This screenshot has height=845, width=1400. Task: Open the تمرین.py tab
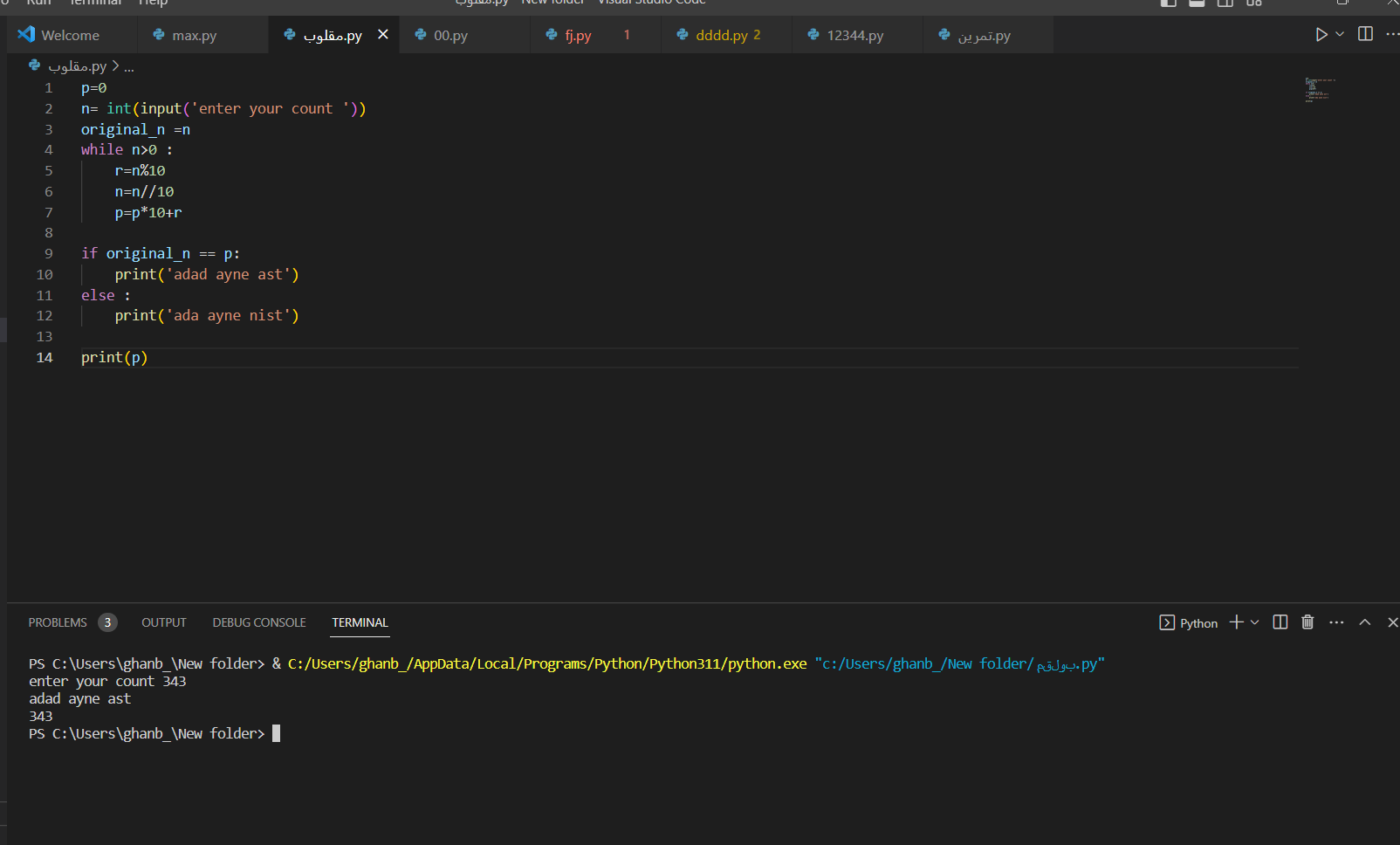[988, 35]
